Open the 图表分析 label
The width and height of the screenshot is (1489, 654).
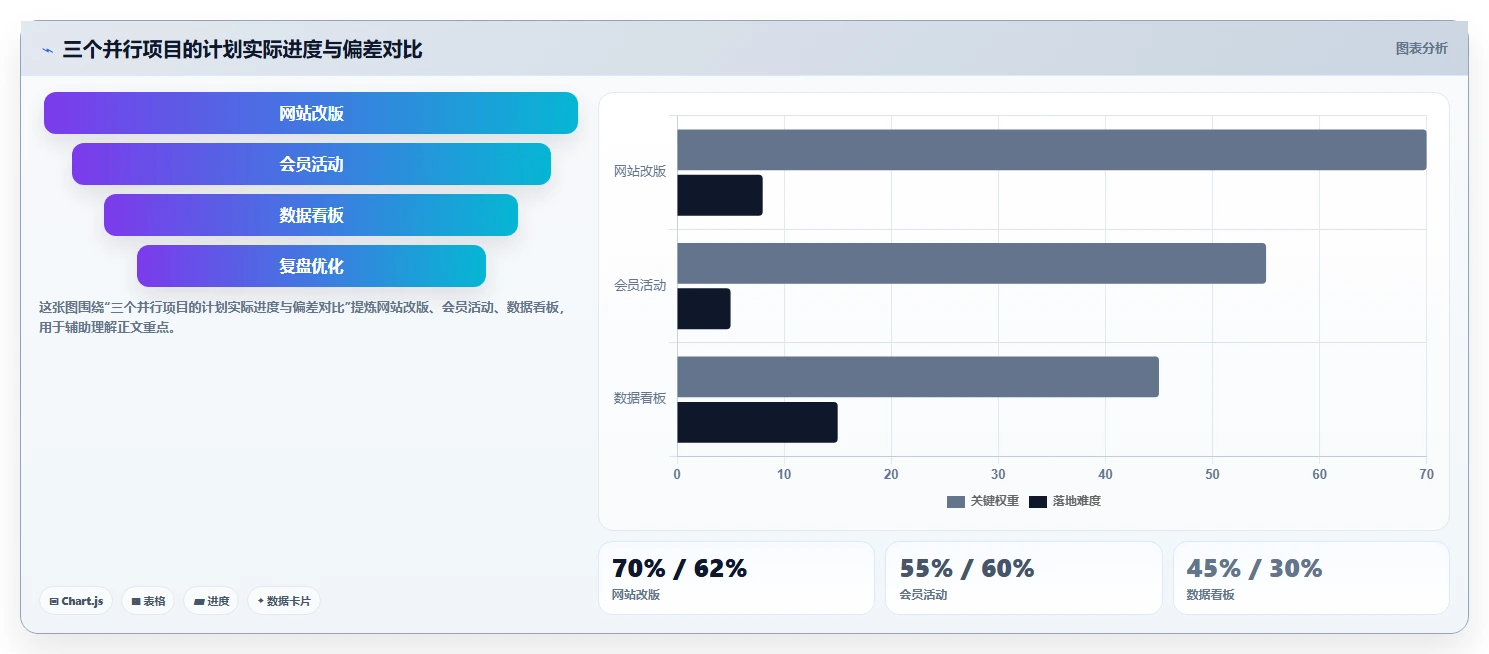click(1421, 48)
